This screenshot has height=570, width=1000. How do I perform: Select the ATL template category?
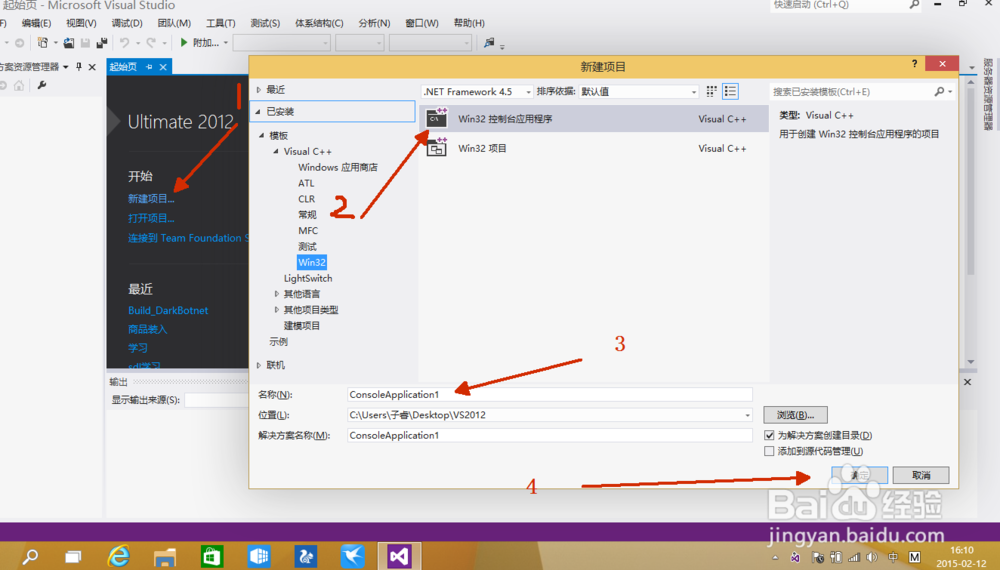[x=306, y=183]
